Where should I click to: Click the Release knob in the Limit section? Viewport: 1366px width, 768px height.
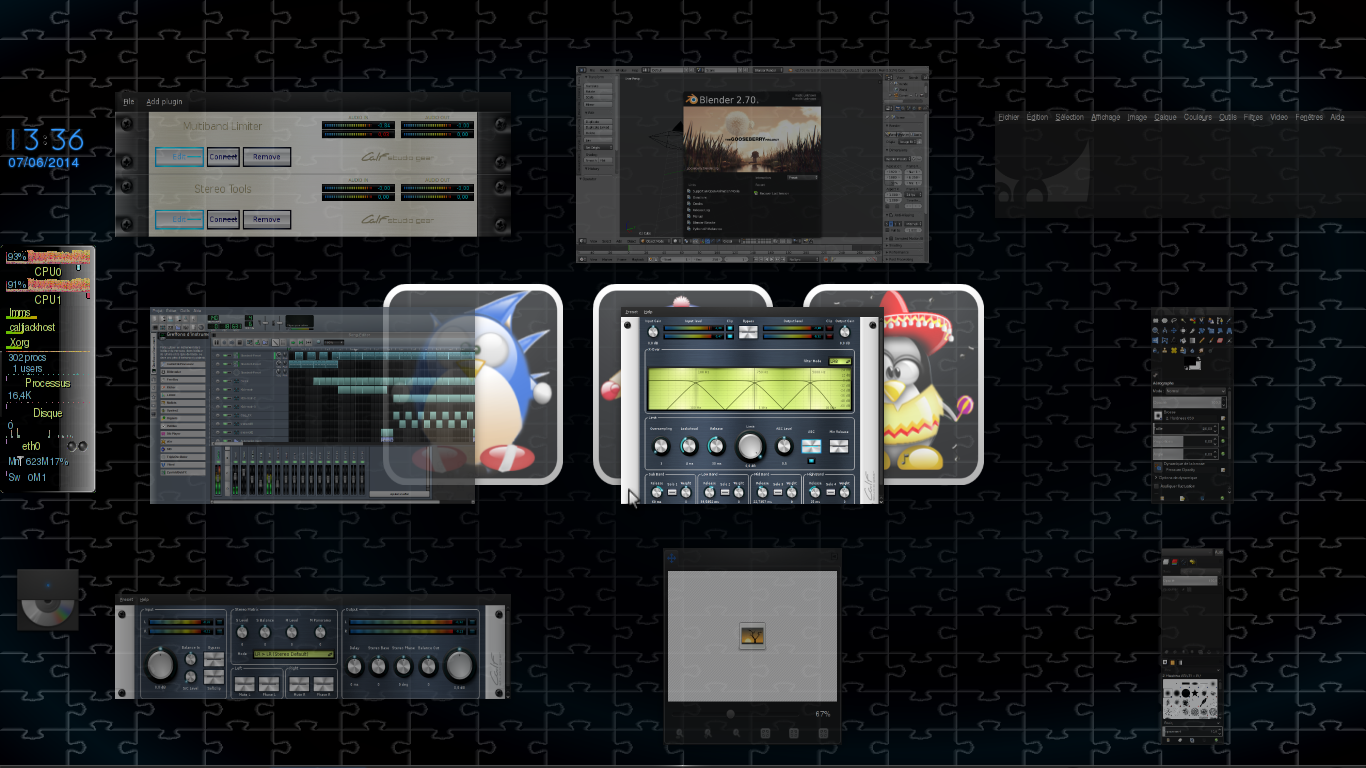coord(716,445)
